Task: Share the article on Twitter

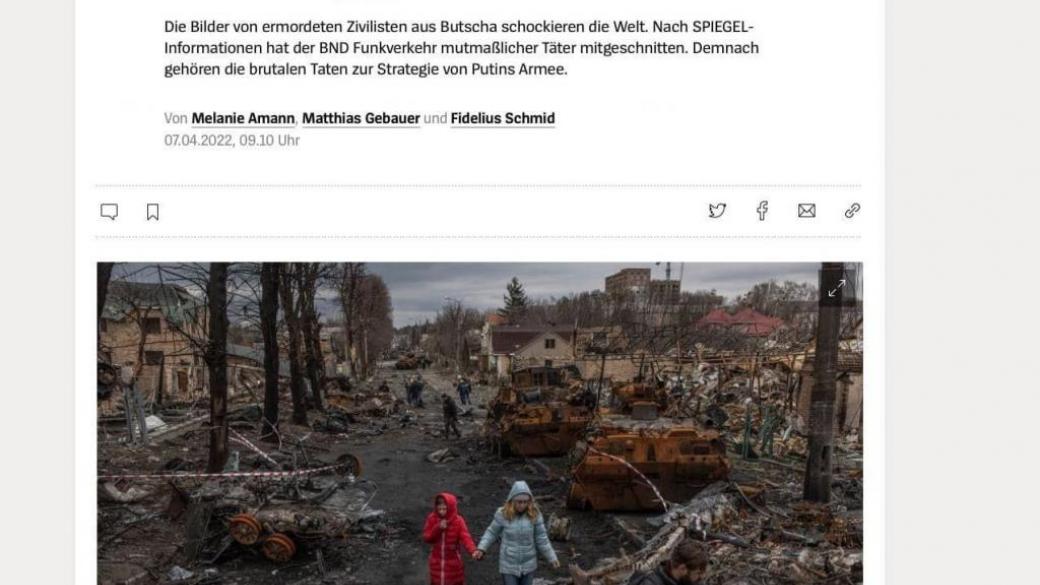Action: click(x=717, y=211)
